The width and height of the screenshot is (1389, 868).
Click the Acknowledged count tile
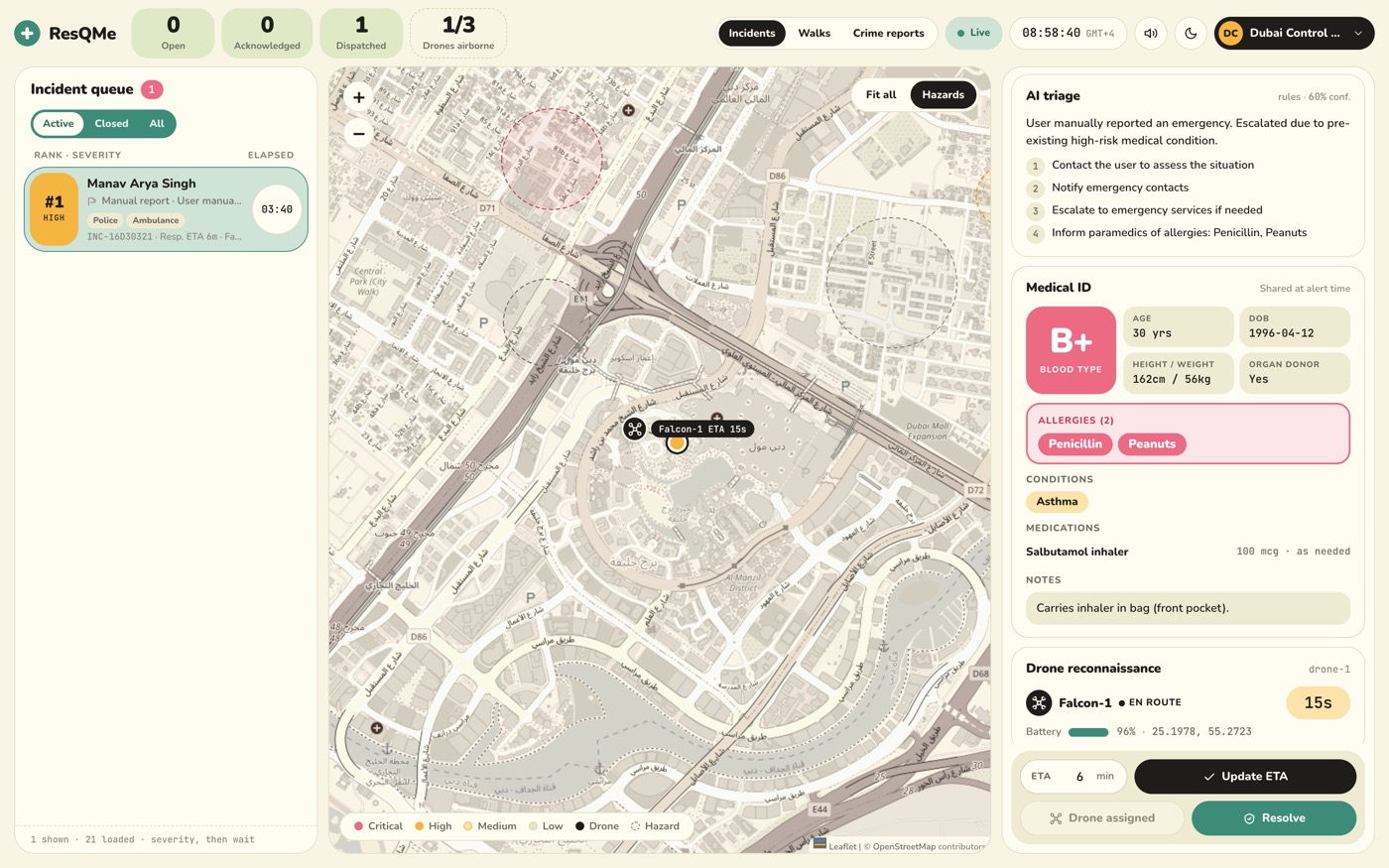[267, 33]
